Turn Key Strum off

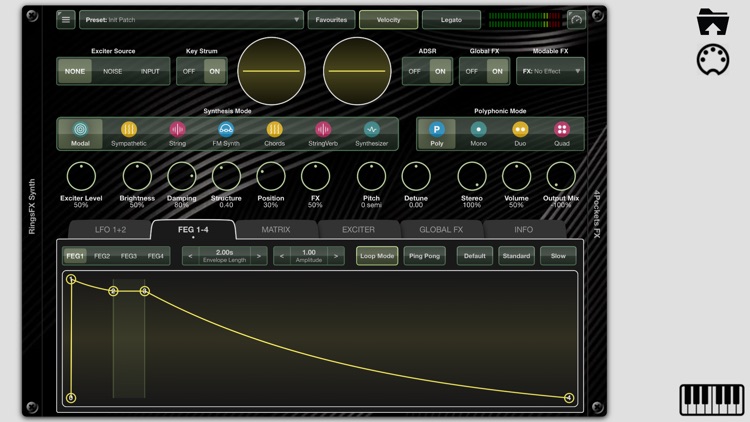[x=189, y=71]
